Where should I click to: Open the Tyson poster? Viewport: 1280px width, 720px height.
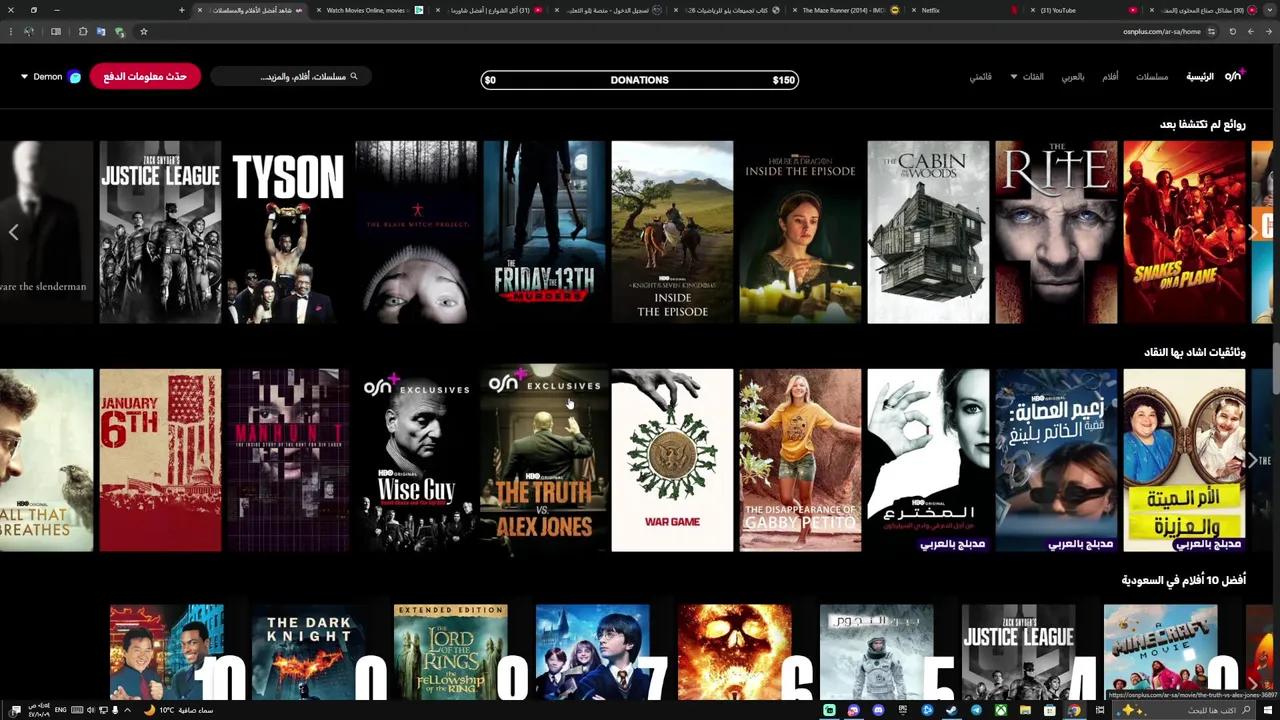tap(288, 232)
